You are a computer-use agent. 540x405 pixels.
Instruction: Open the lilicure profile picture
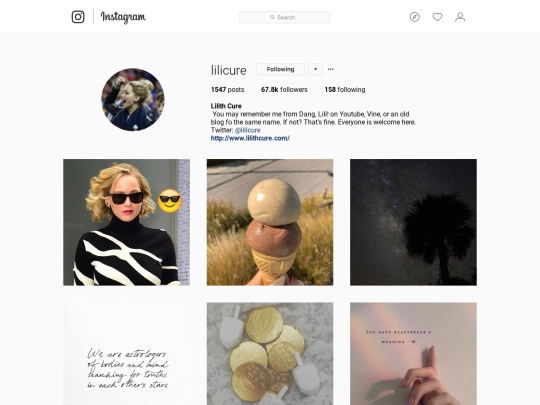click(133, 100)
